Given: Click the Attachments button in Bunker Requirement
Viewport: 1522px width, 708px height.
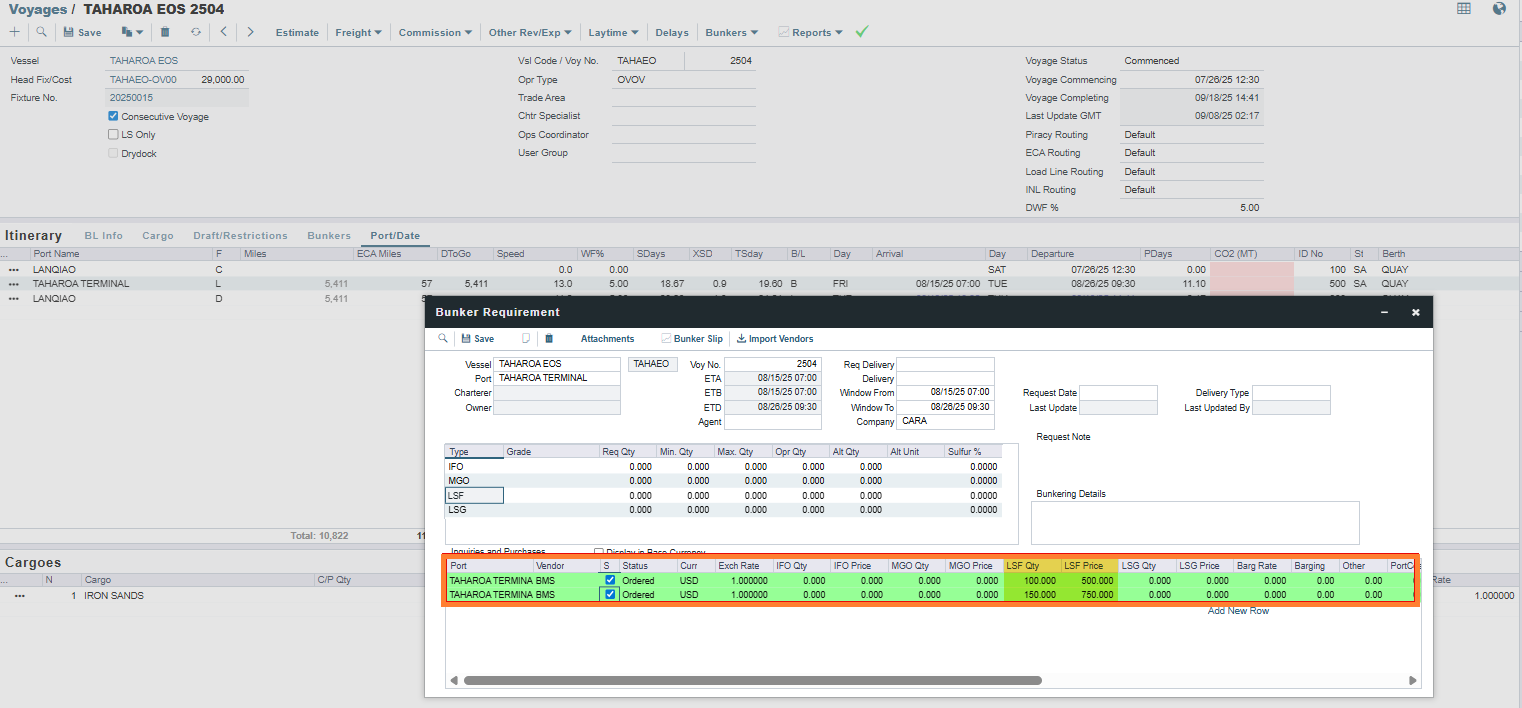Looking at the screenshot, I should point(607,339).
